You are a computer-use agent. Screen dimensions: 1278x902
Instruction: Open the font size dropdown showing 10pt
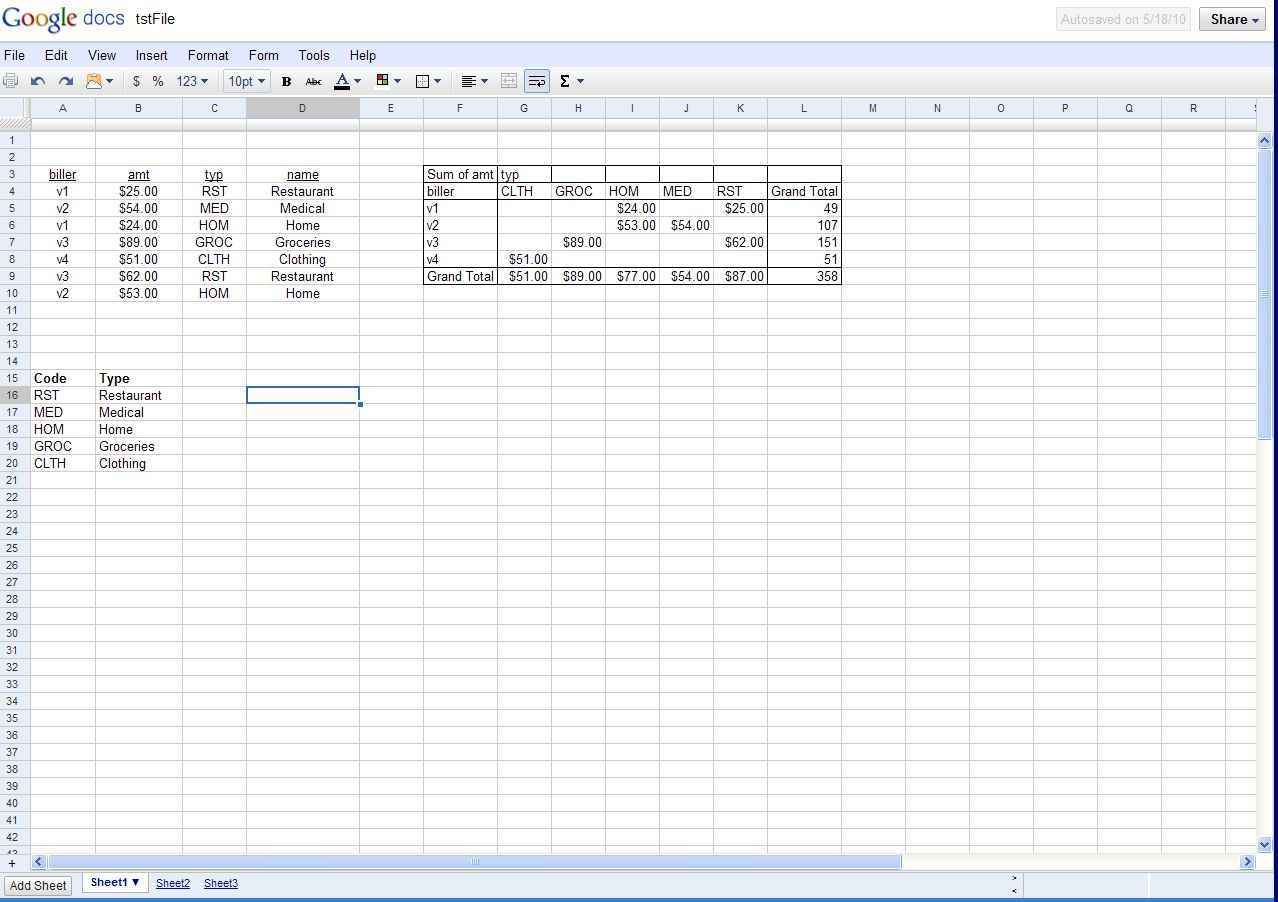point(246,81)
